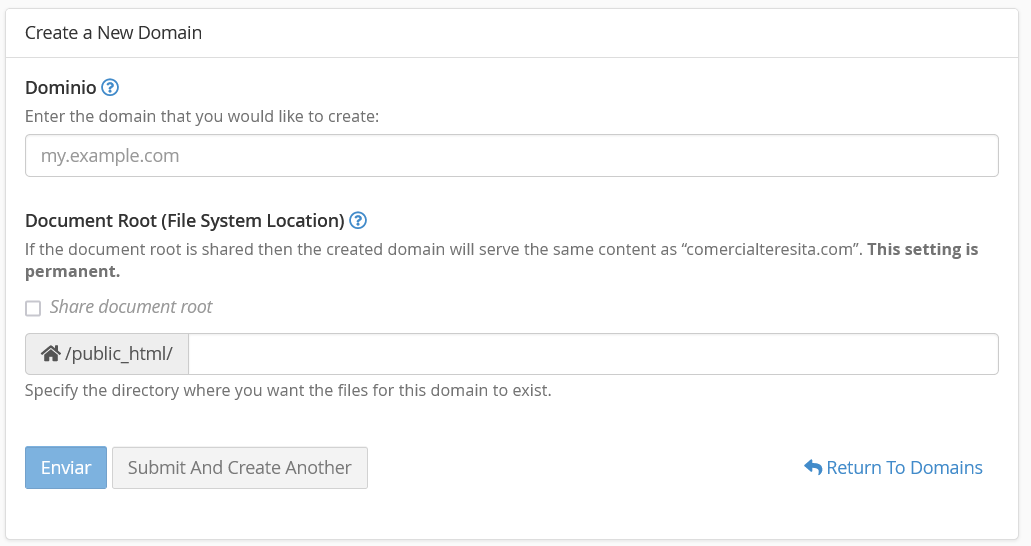The image size is (1031, 546).
Task: Click the help icon next to Dominio
Action: tap(111, 88)
